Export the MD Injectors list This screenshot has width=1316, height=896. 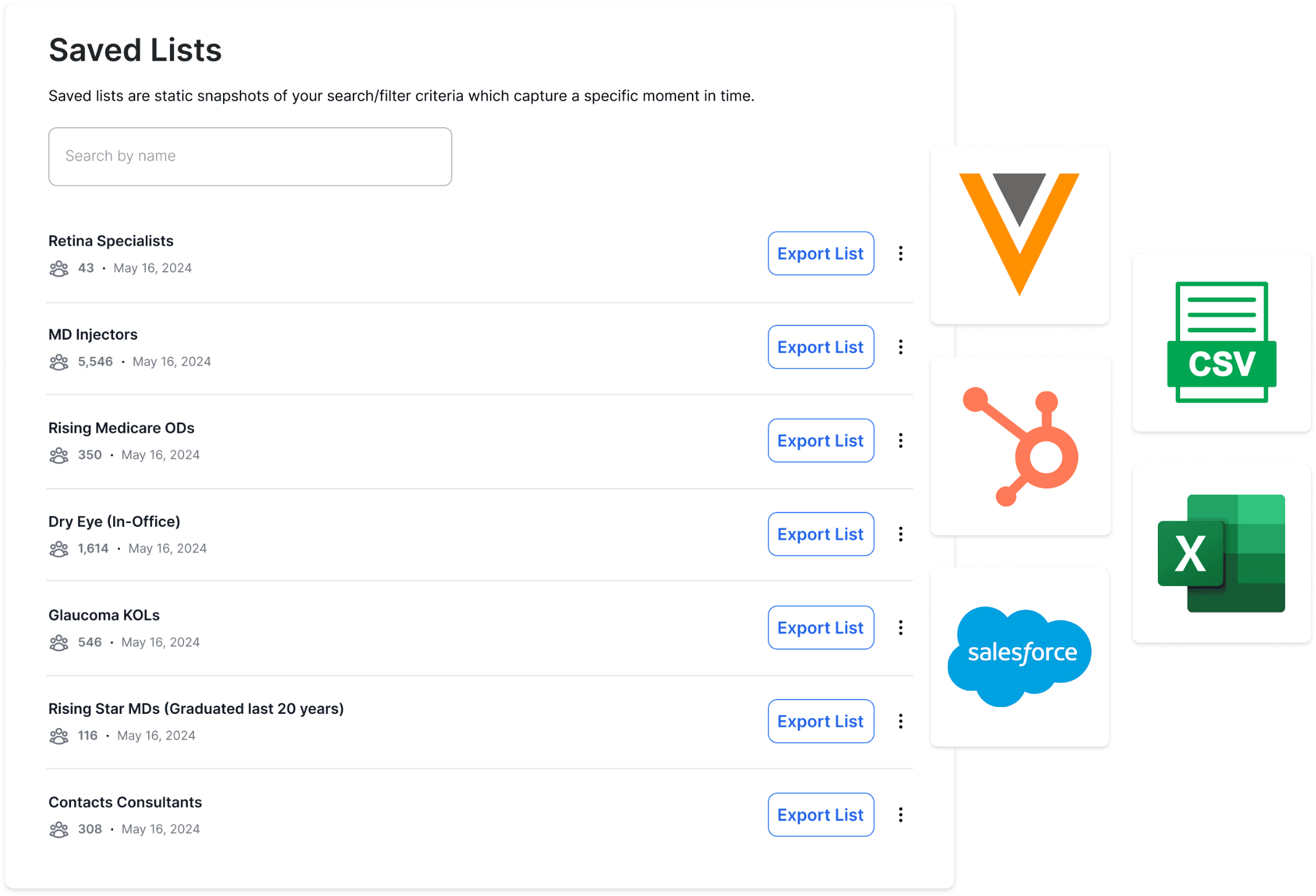[x=820, y=347]
